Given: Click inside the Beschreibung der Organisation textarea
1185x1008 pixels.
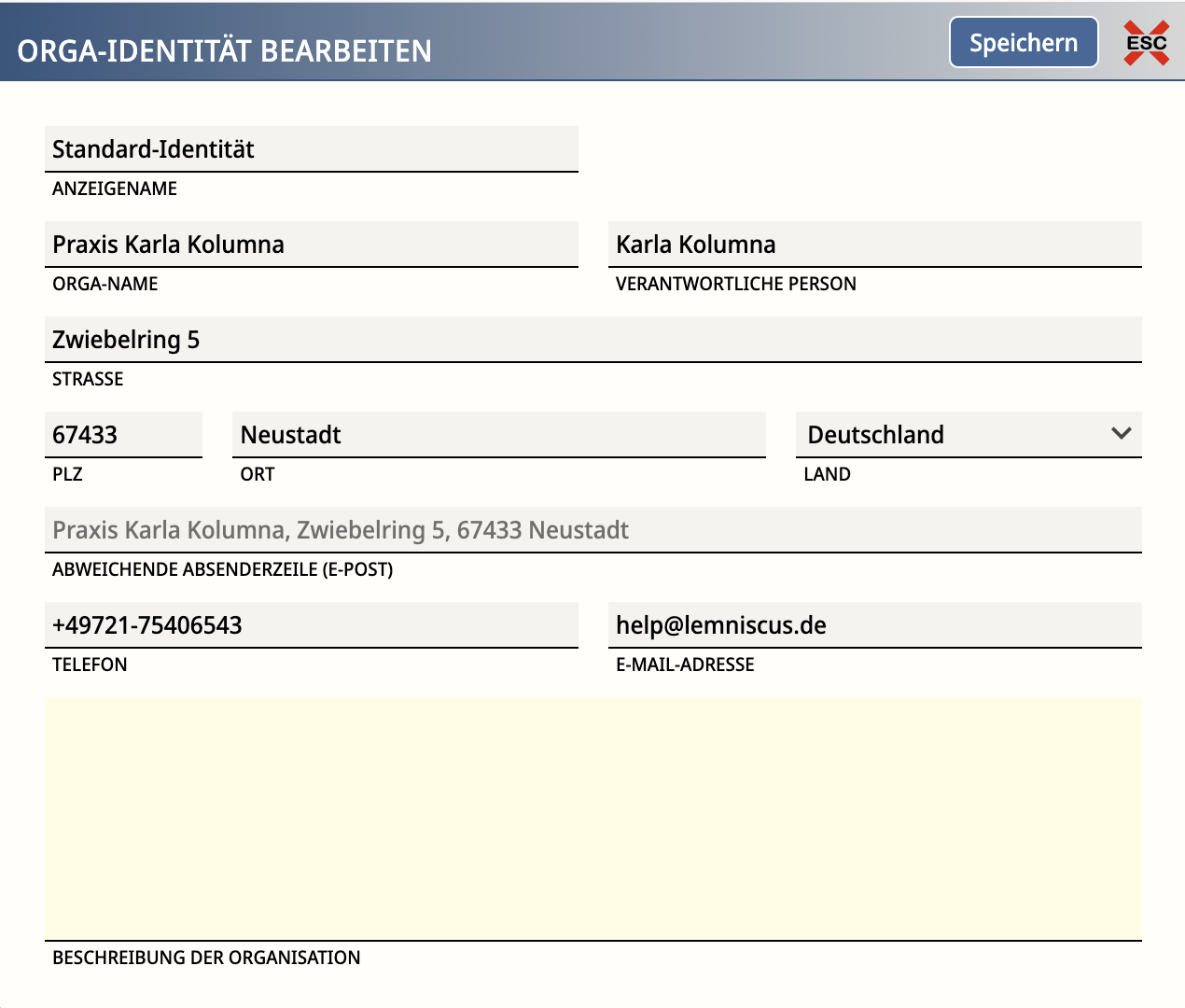Looking at the screenshot, I should coord(592,819).
